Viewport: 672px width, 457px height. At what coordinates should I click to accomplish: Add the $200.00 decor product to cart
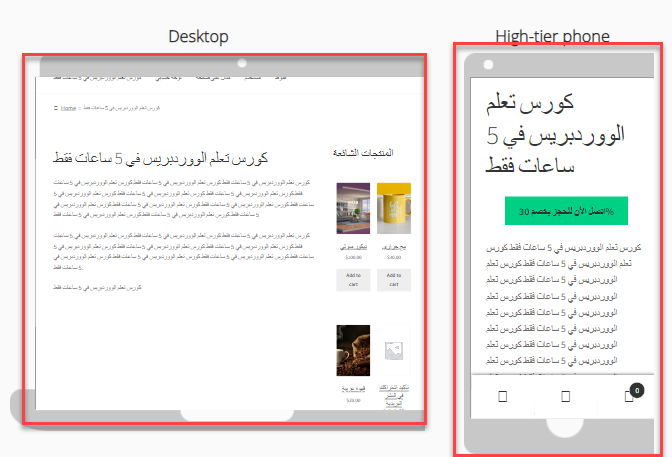pos(353,280)
